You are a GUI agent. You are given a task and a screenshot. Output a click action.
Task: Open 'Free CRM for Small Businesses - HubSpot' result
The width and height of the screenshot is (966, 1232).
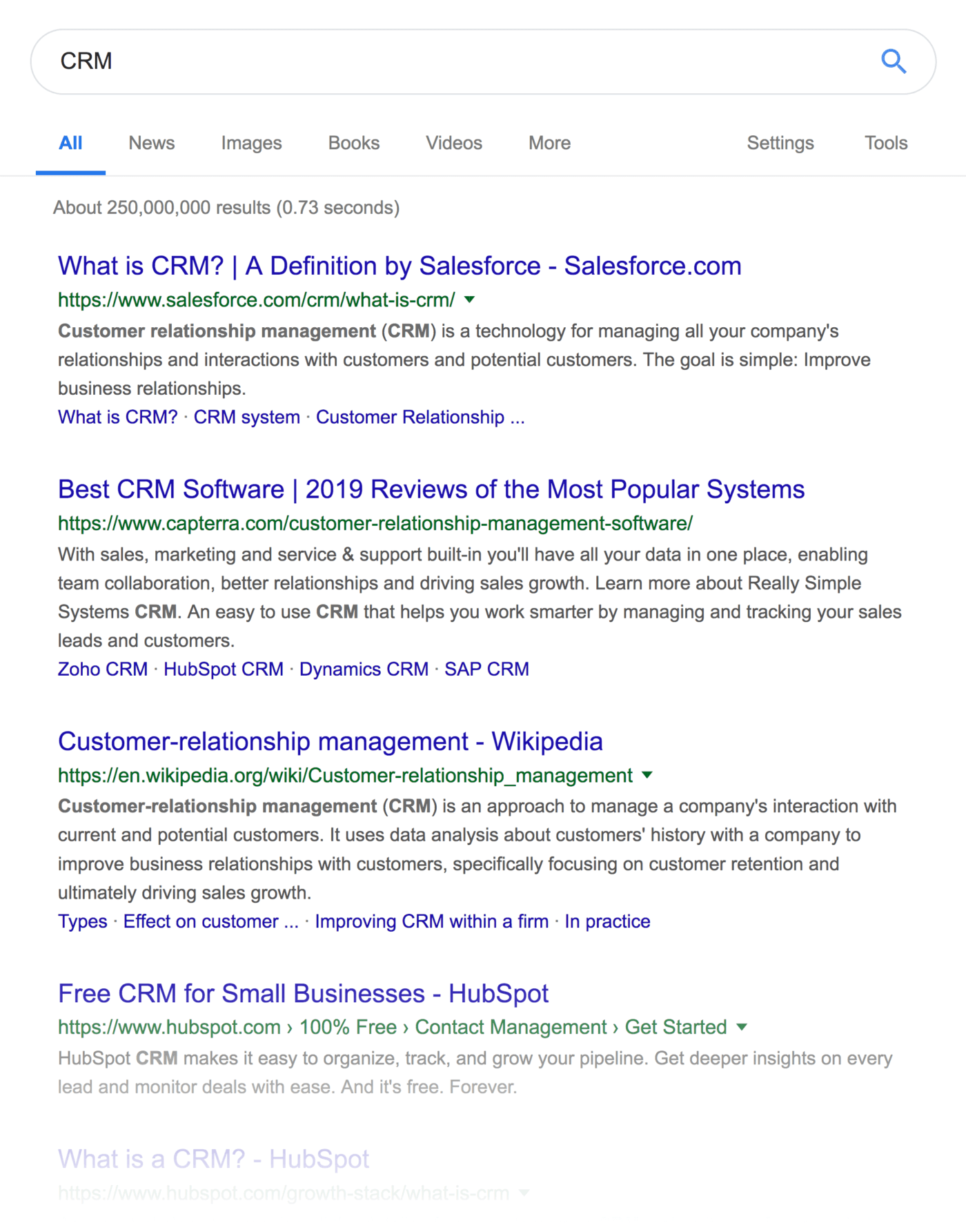click(x=304, y=993)
